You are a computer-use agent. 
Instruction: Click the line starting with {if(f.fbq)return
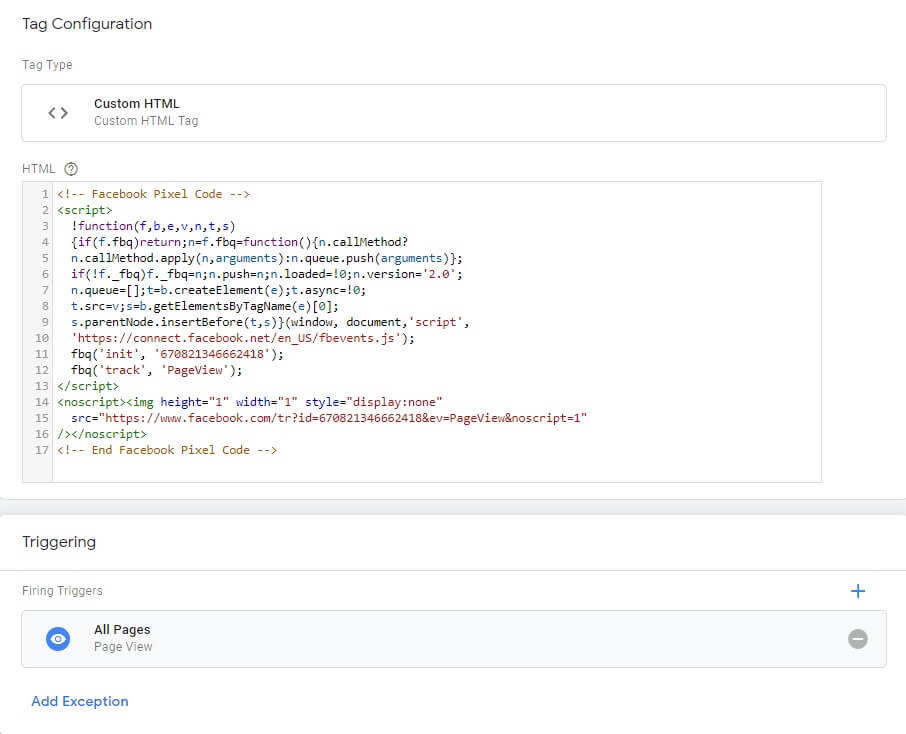click(239, 242)
